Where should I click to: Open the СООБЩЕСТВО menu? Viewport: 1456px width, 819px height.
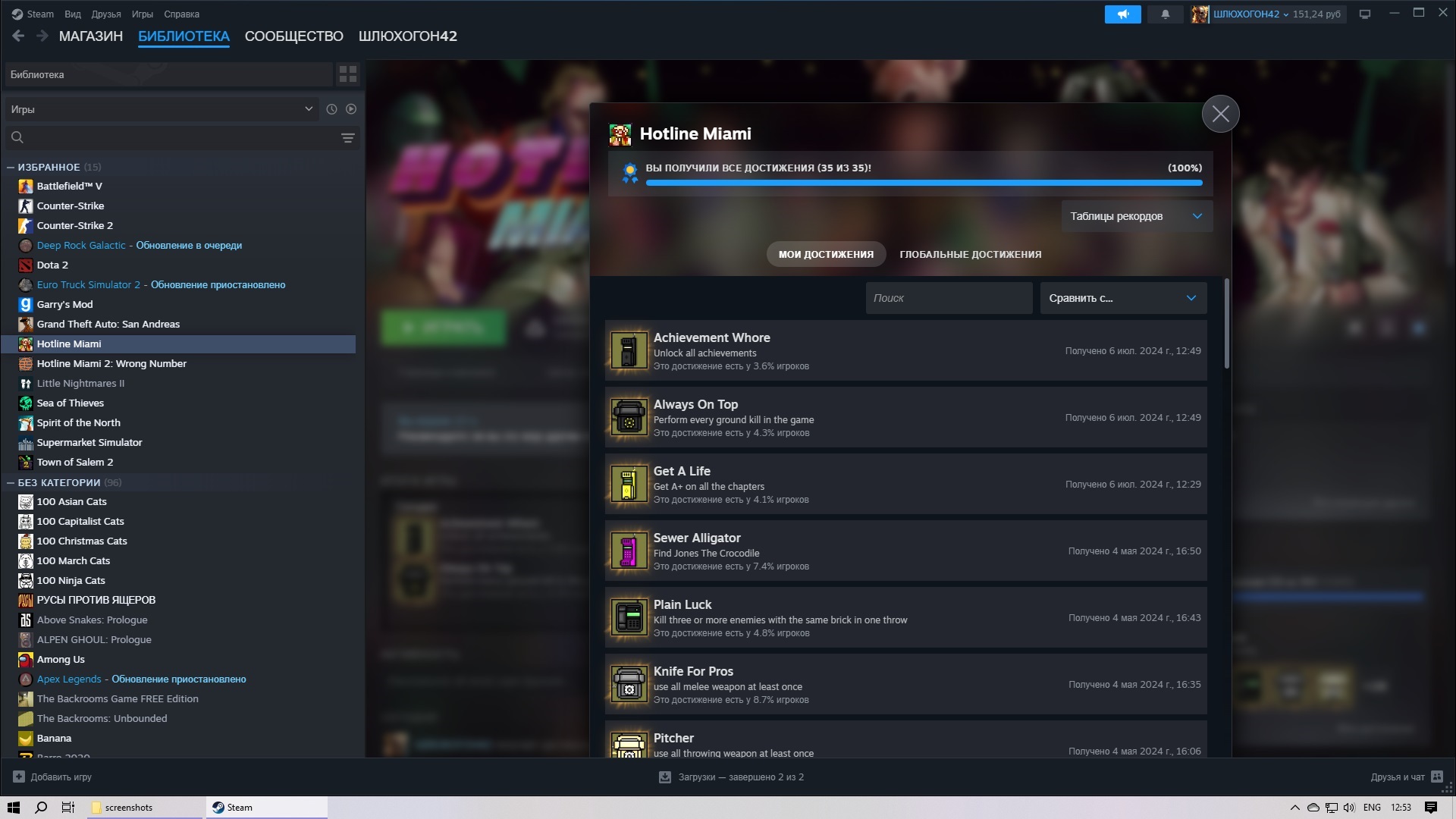pos(293,36)
